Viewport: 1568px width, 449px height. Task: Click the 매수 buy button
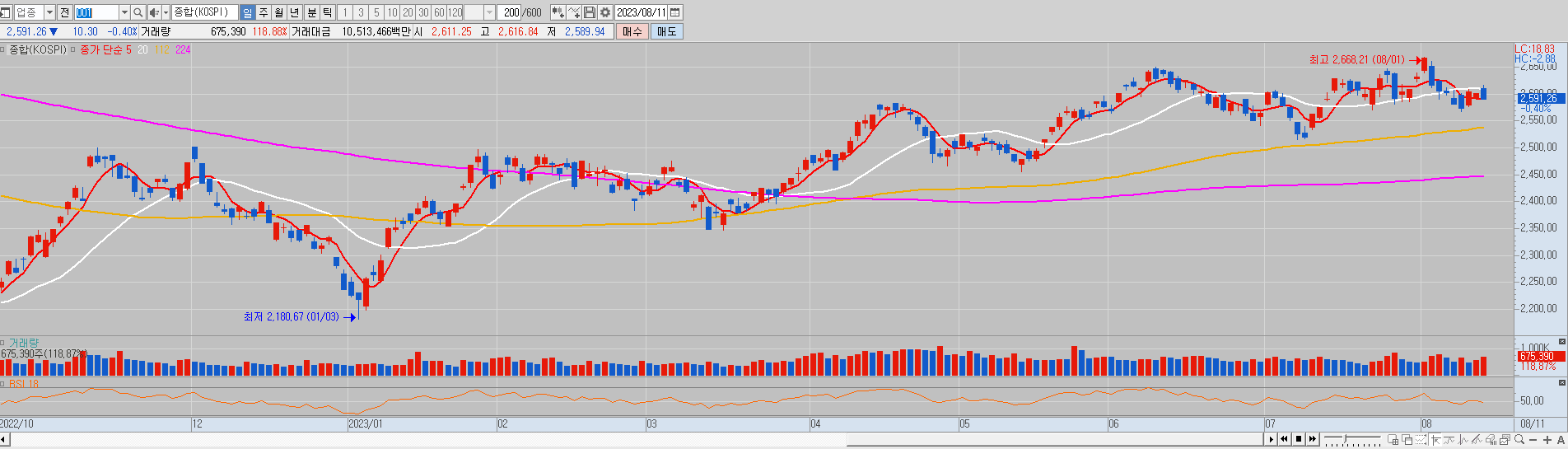tap(632, 31)
